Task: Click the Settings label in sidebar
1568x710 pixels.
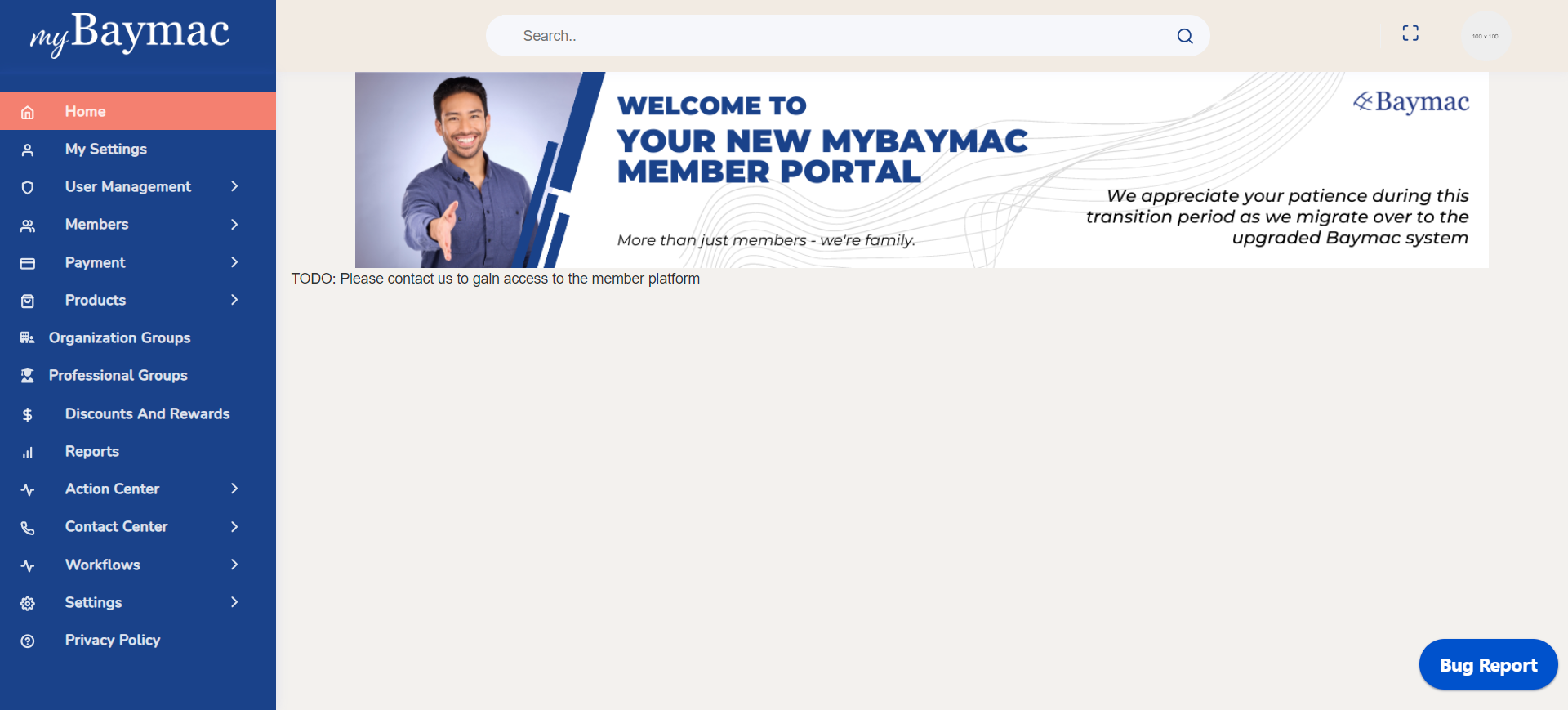Action: (93, 602)
